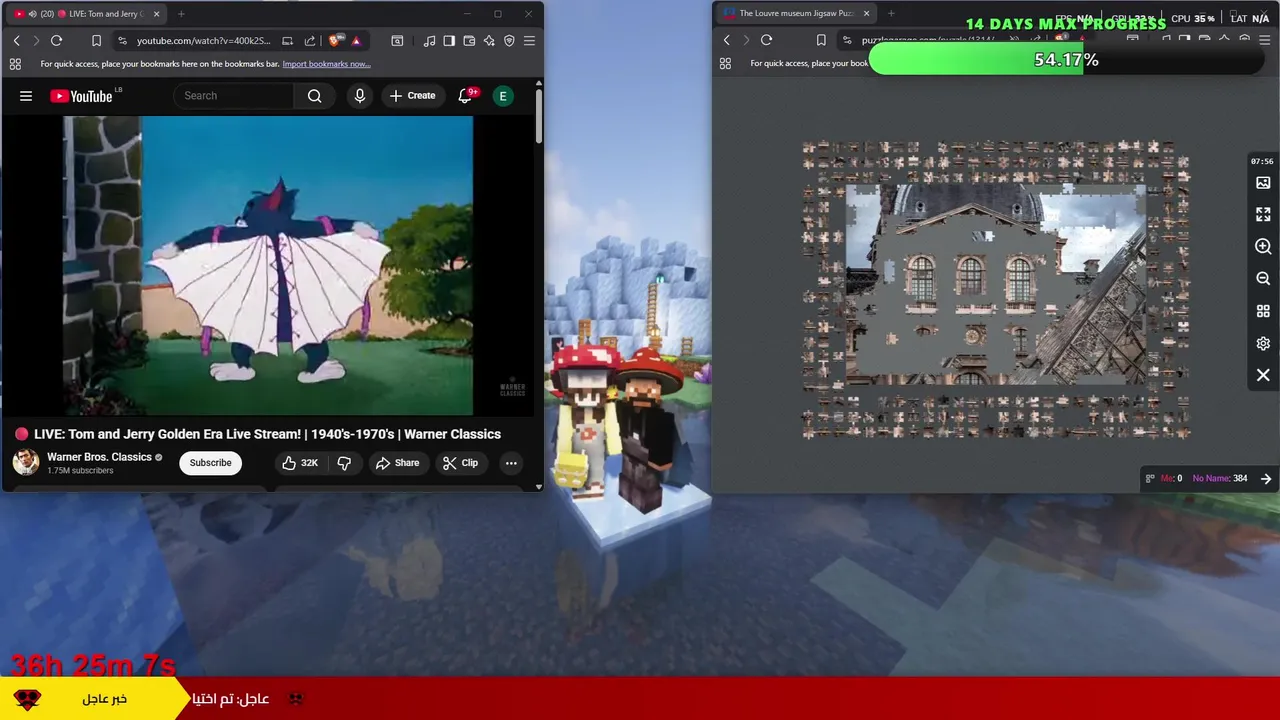Screen dimensions: 1280x720
Task: Open the YouTube guide hamburger menu
Action: tap(26, 96)
